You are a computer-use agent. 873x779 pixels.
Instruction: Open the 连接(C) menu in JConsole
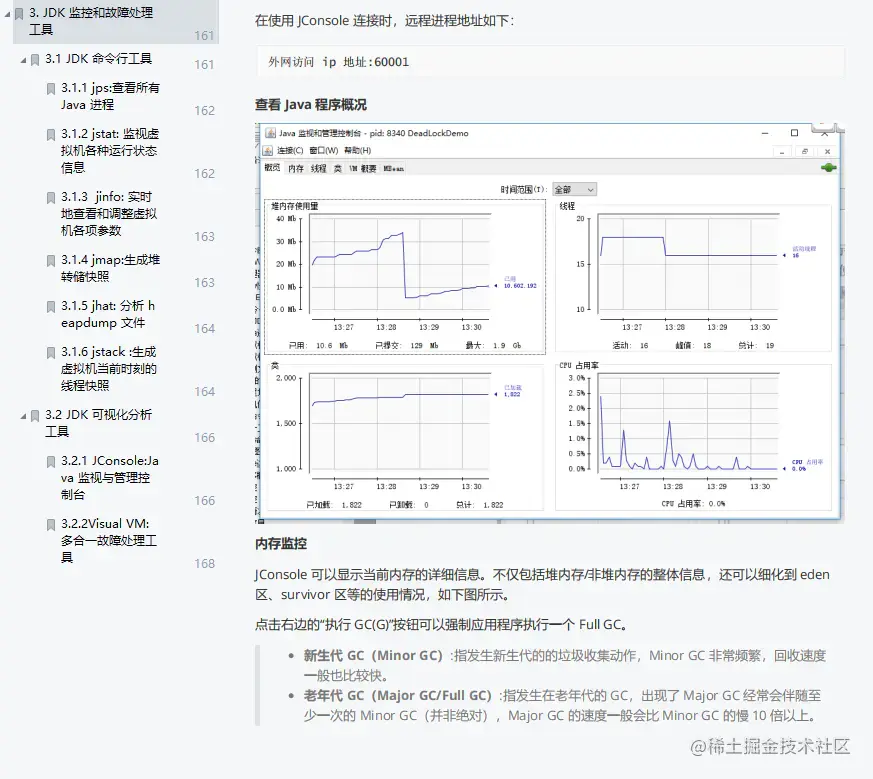291,150
